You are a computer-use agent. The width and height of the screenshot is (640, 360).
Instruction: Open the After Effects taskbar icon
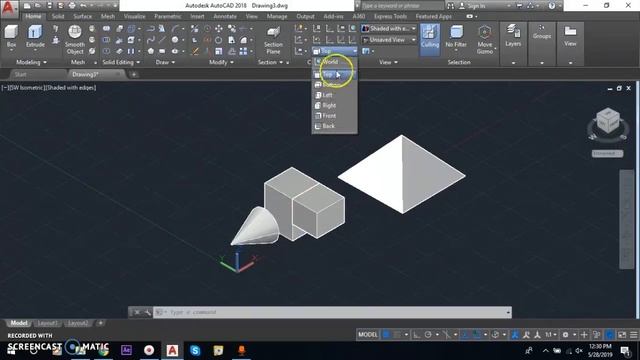pos(127,350)
